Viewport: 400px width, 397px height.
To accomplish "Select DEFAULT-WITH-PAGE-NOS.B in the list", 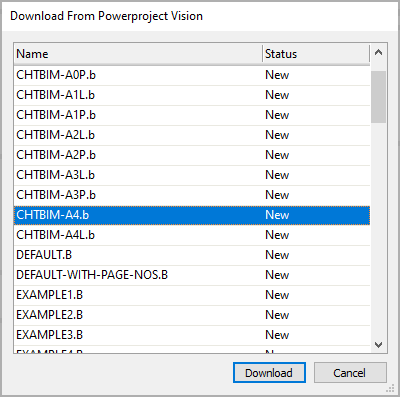I will pyautogui.click(x=192, y=275).
